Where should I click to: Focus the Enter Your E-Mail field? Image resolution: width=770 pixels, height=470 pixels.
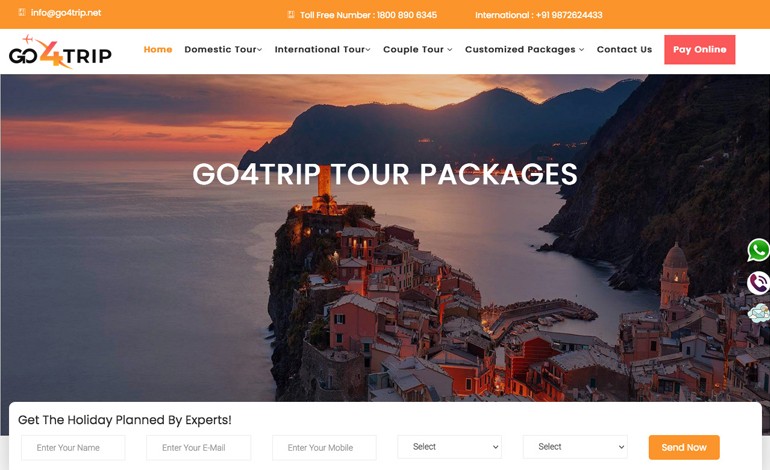tap(198, 447)
